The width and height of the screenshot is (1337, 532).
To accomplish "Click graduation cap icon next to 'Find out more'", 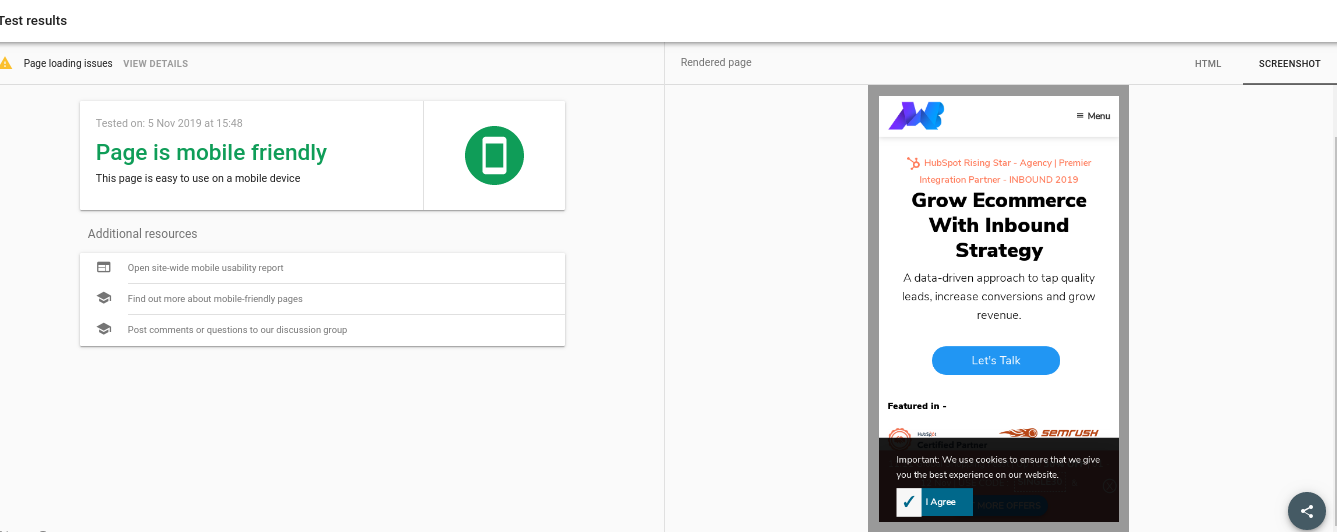I will 103,298.
